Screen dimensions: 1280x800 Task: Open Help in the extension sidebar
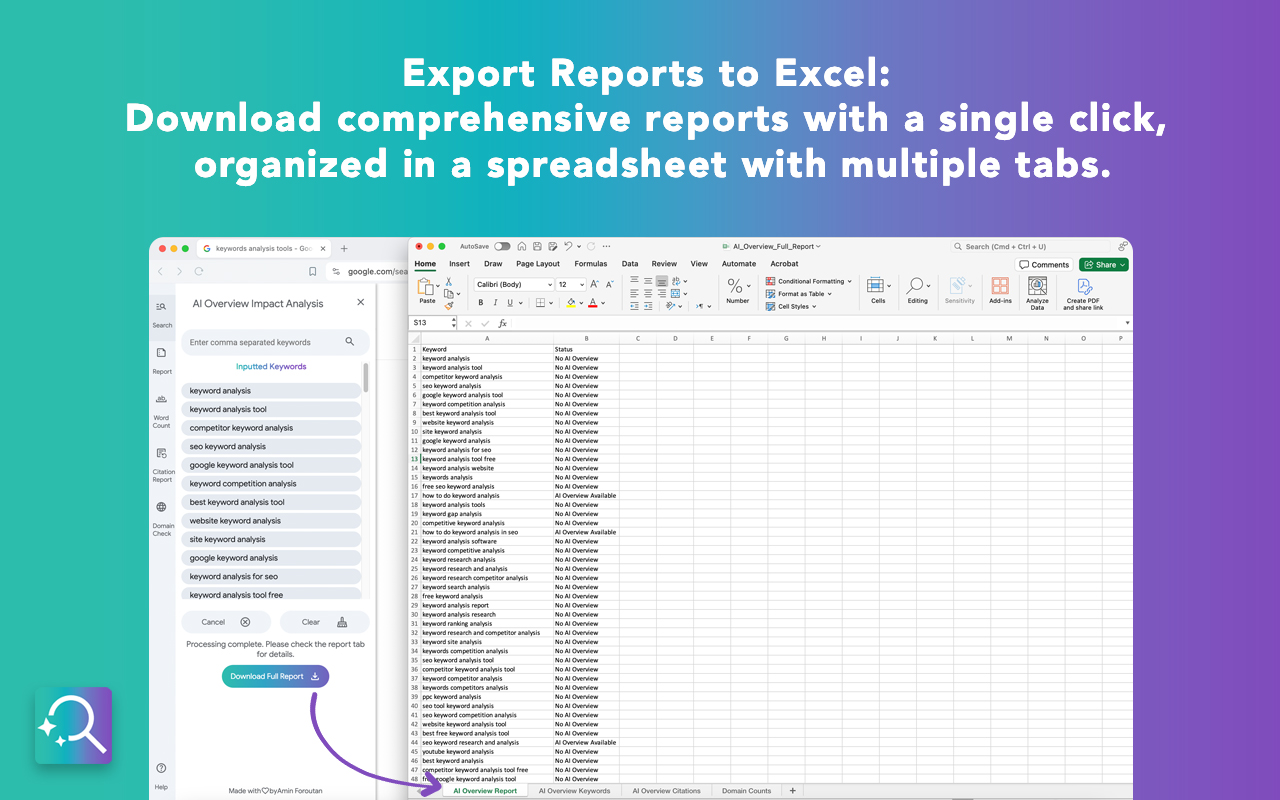coord(161,776)
